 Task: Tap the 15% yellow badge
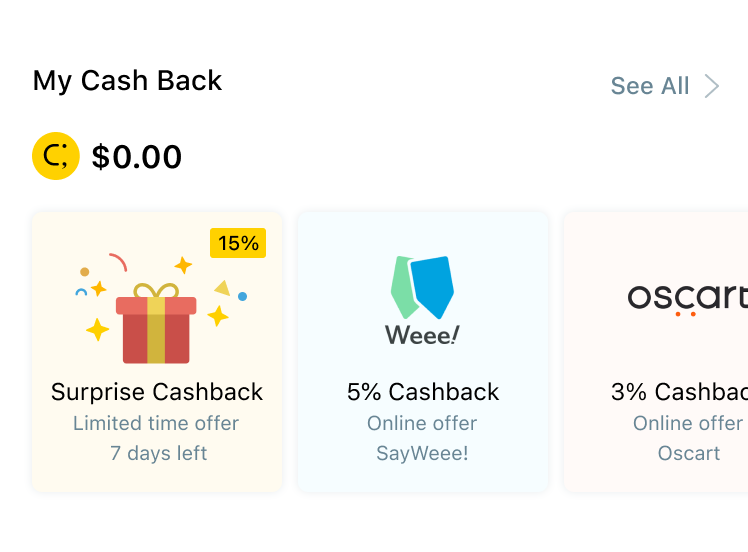click(238, 243)
